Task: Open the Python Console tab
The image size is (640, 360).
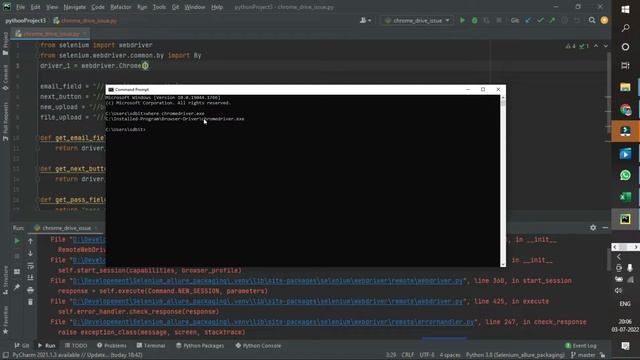Action: point(258,345)
